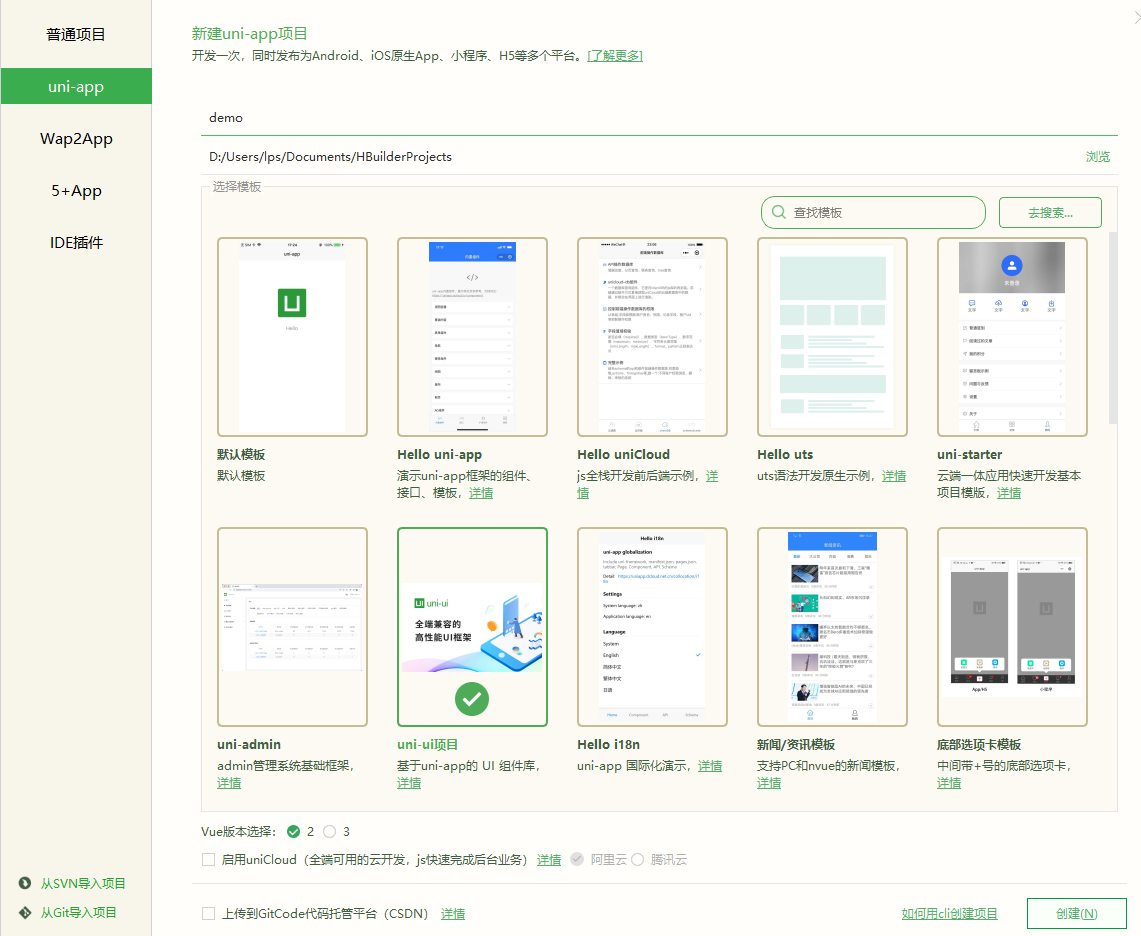Choose the Hello uniCloud template thumbnail
Image resolution: width=1141 pixels, height=936 pixels.
(652, 337)
